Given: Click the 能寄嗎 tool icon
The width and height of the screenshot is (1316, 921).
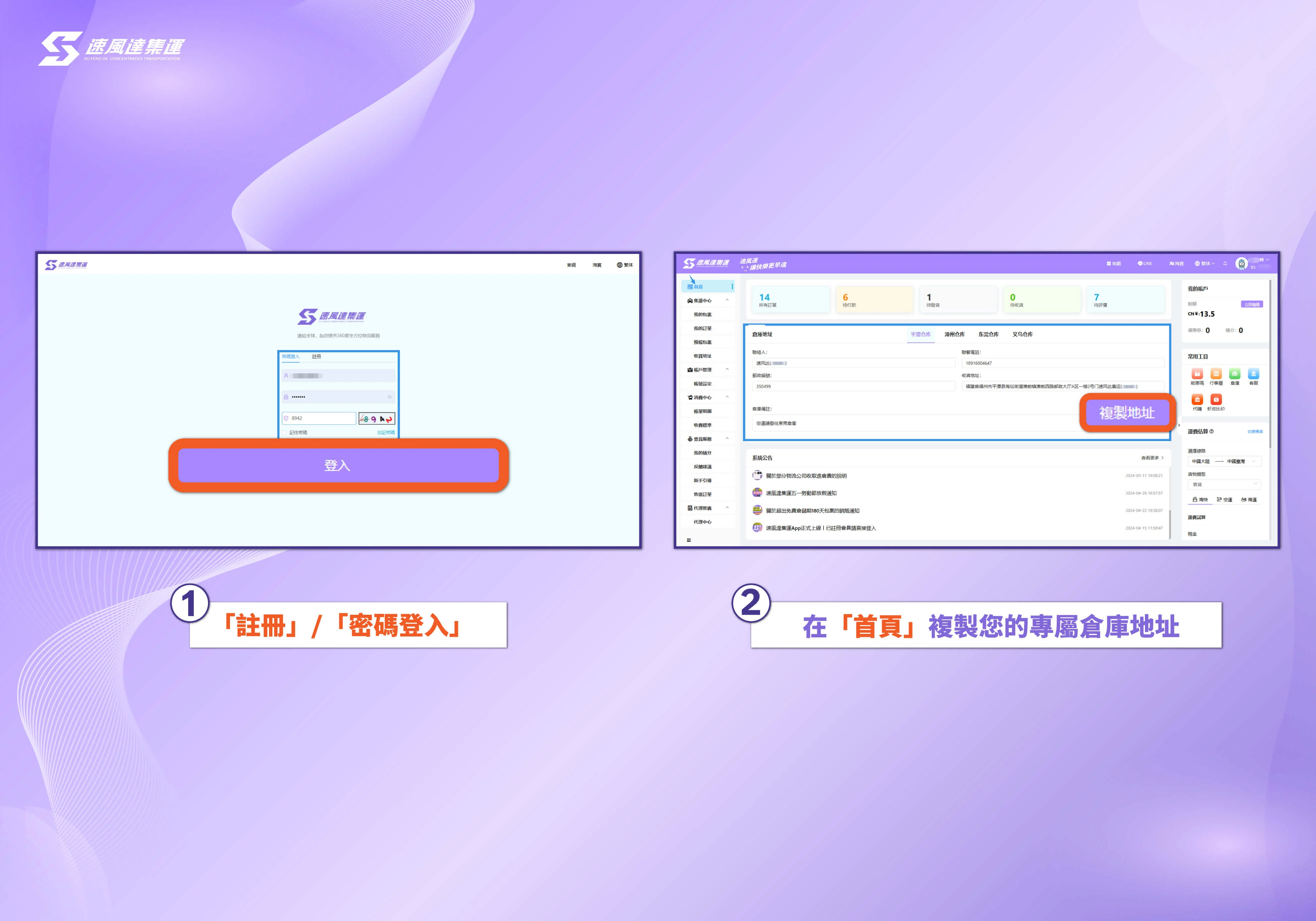Looking at the screenshot, I should click(1197, 374).
